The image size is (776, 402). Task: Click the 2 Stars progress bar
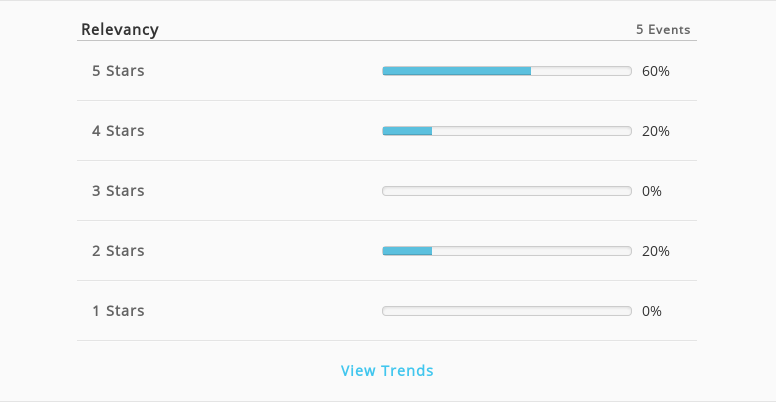507,251
